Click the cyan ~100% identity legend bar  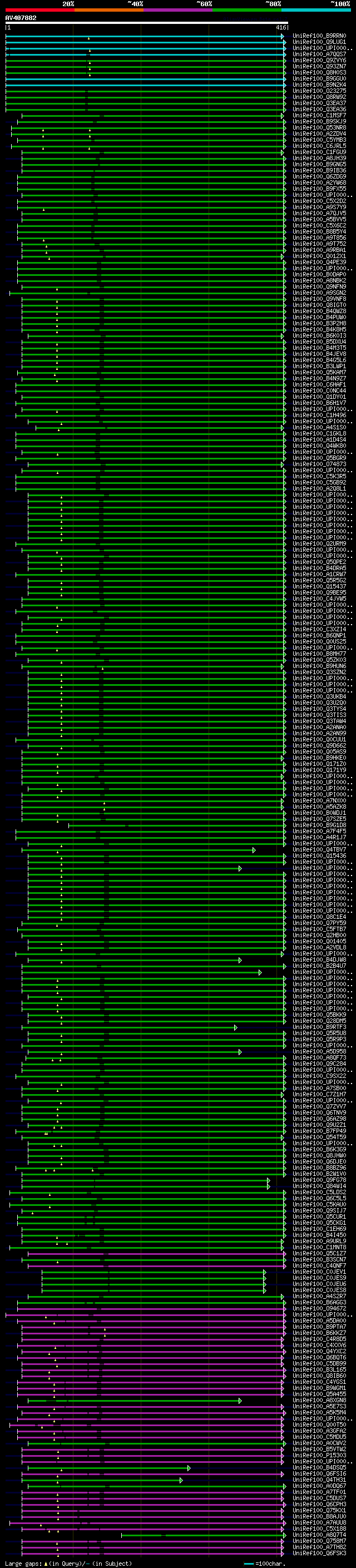[x=316, y=10]
